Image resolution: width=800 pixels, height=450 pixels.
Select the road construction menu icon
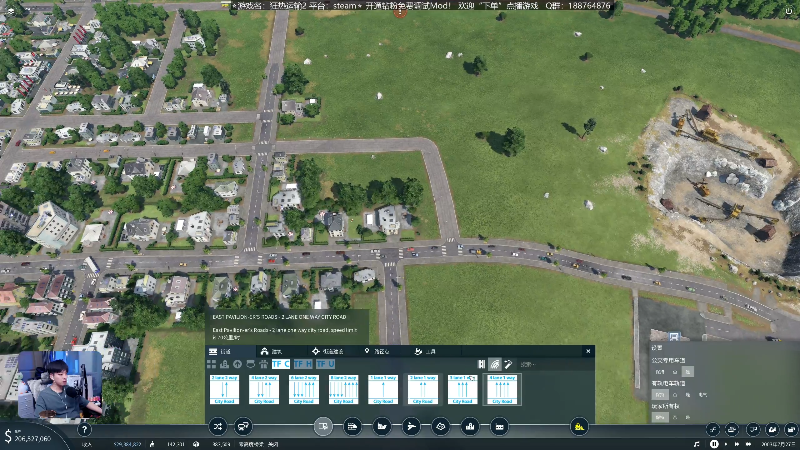pyautogui.click(x=323, y=427)
